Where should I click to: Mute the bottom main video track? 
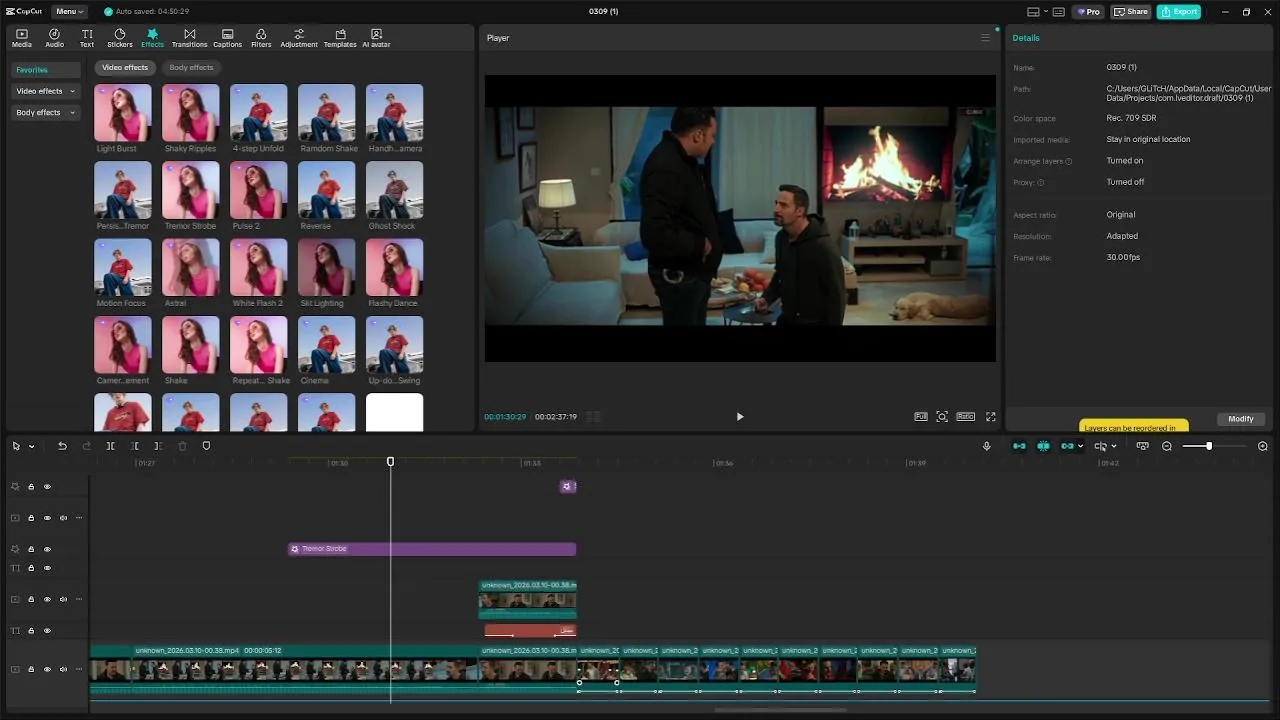click(x=63, y=670)
